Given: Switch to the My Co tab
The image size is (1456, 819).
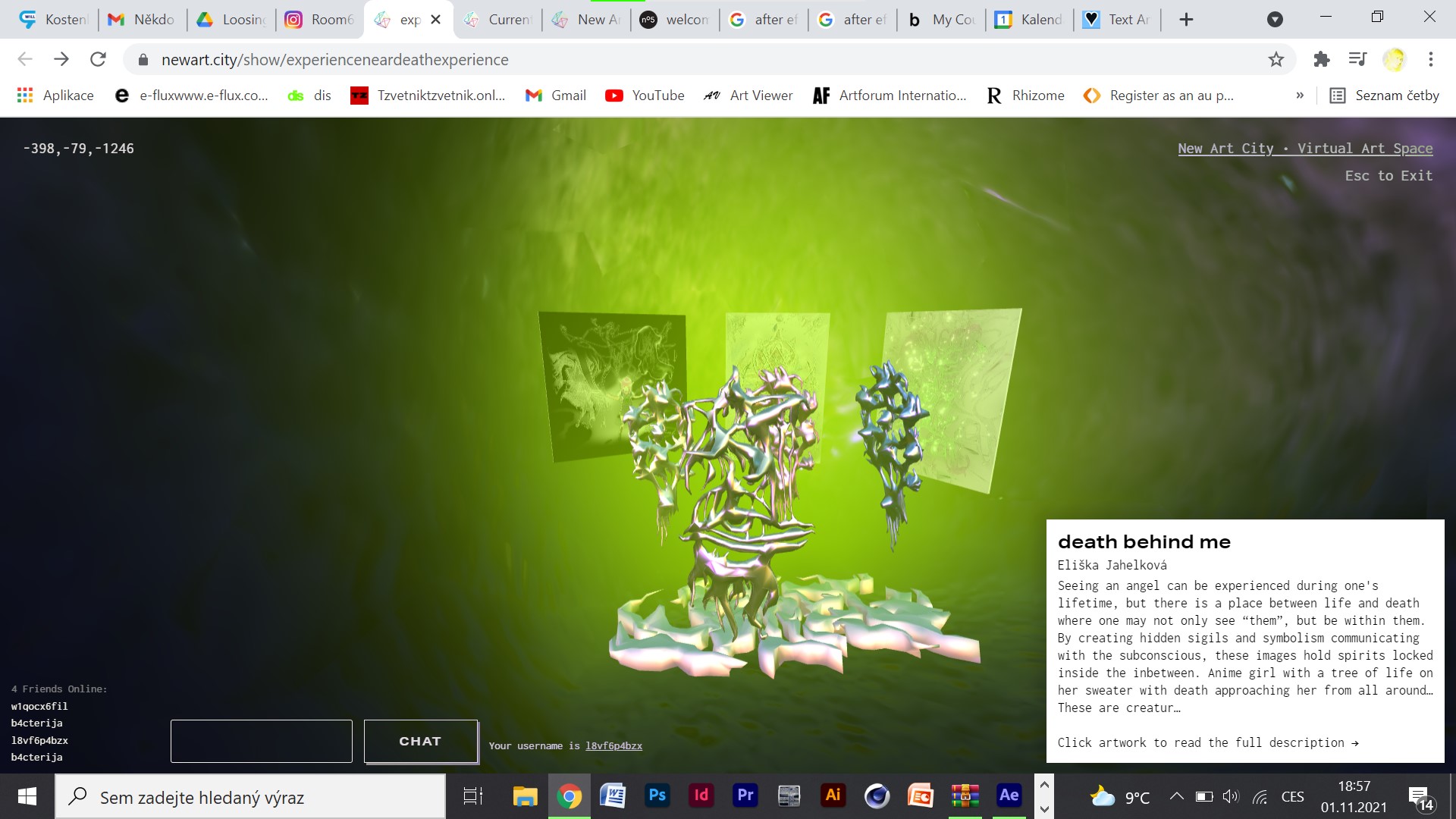Looking at the screenshot, I should click(x=940, y=20).
